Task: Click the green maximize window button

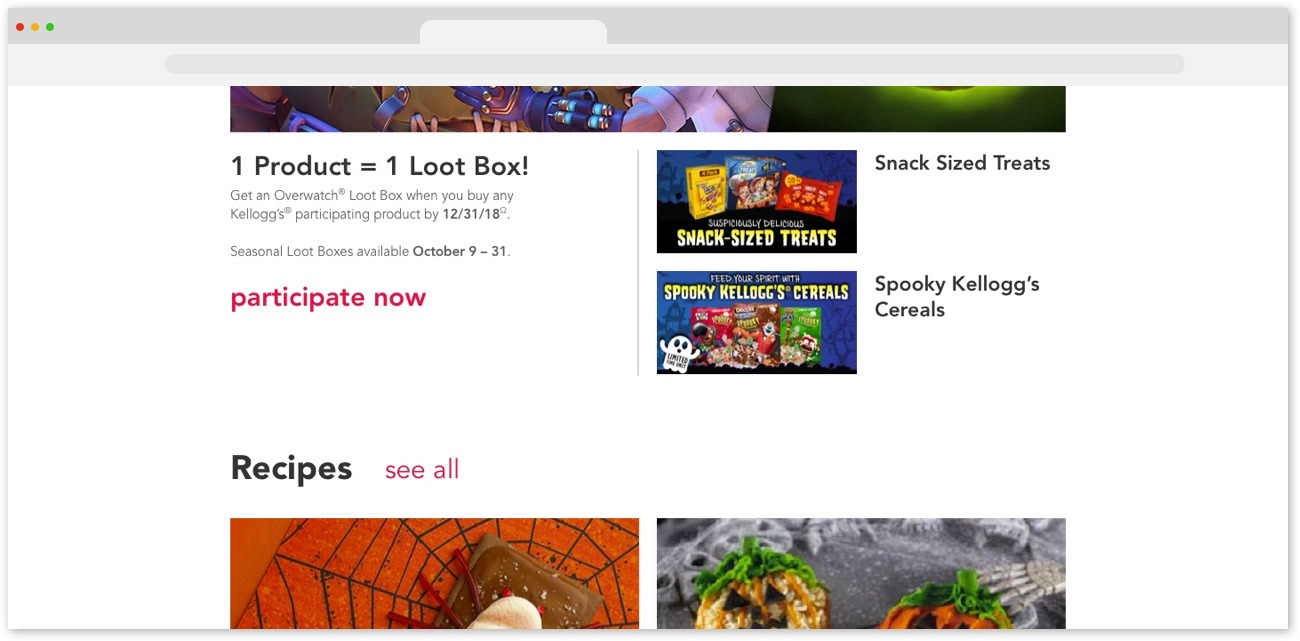Action: click(x=50, y=27)
